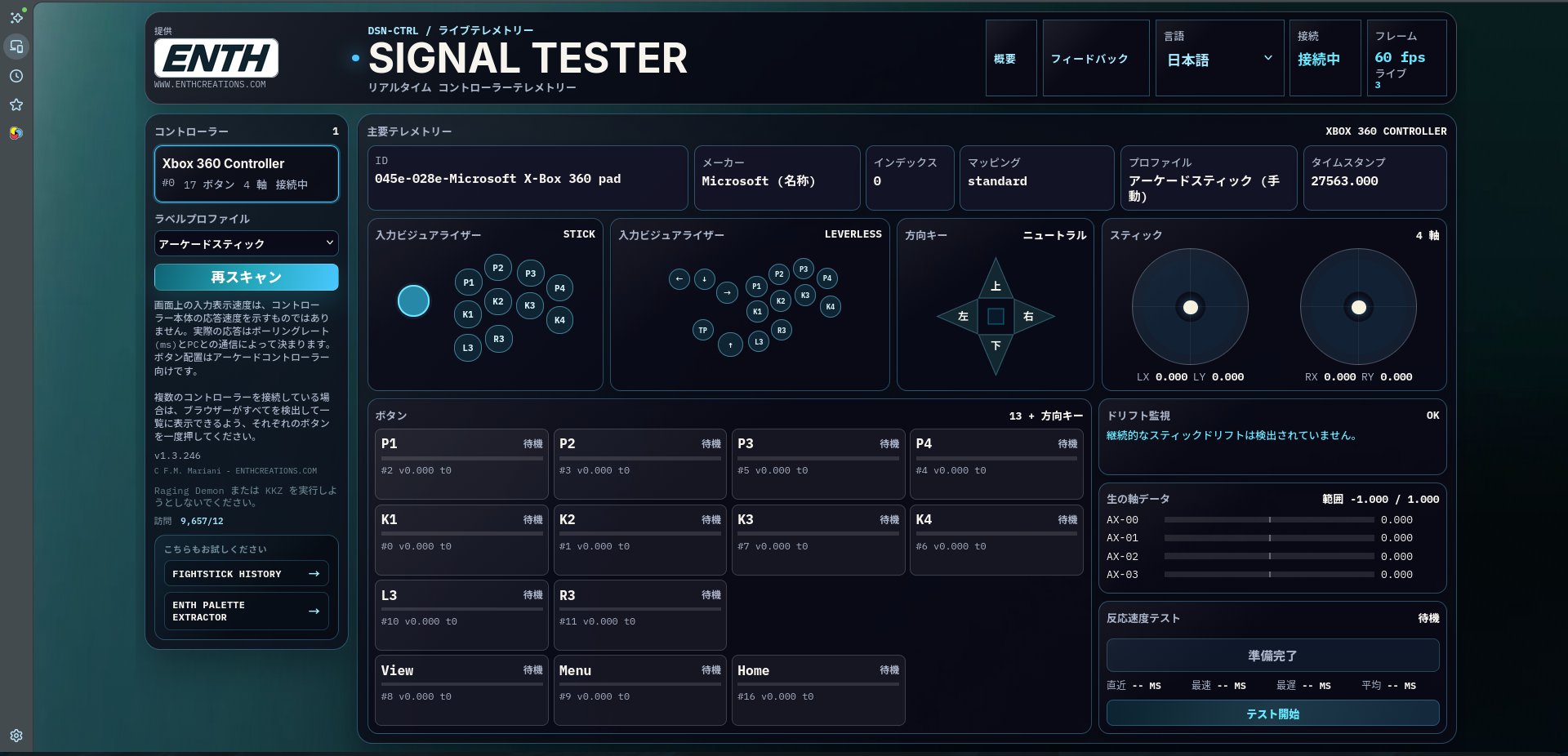The image size is (1568, 756).
Task: Click the K4 button card
Action: click(996, 540)
